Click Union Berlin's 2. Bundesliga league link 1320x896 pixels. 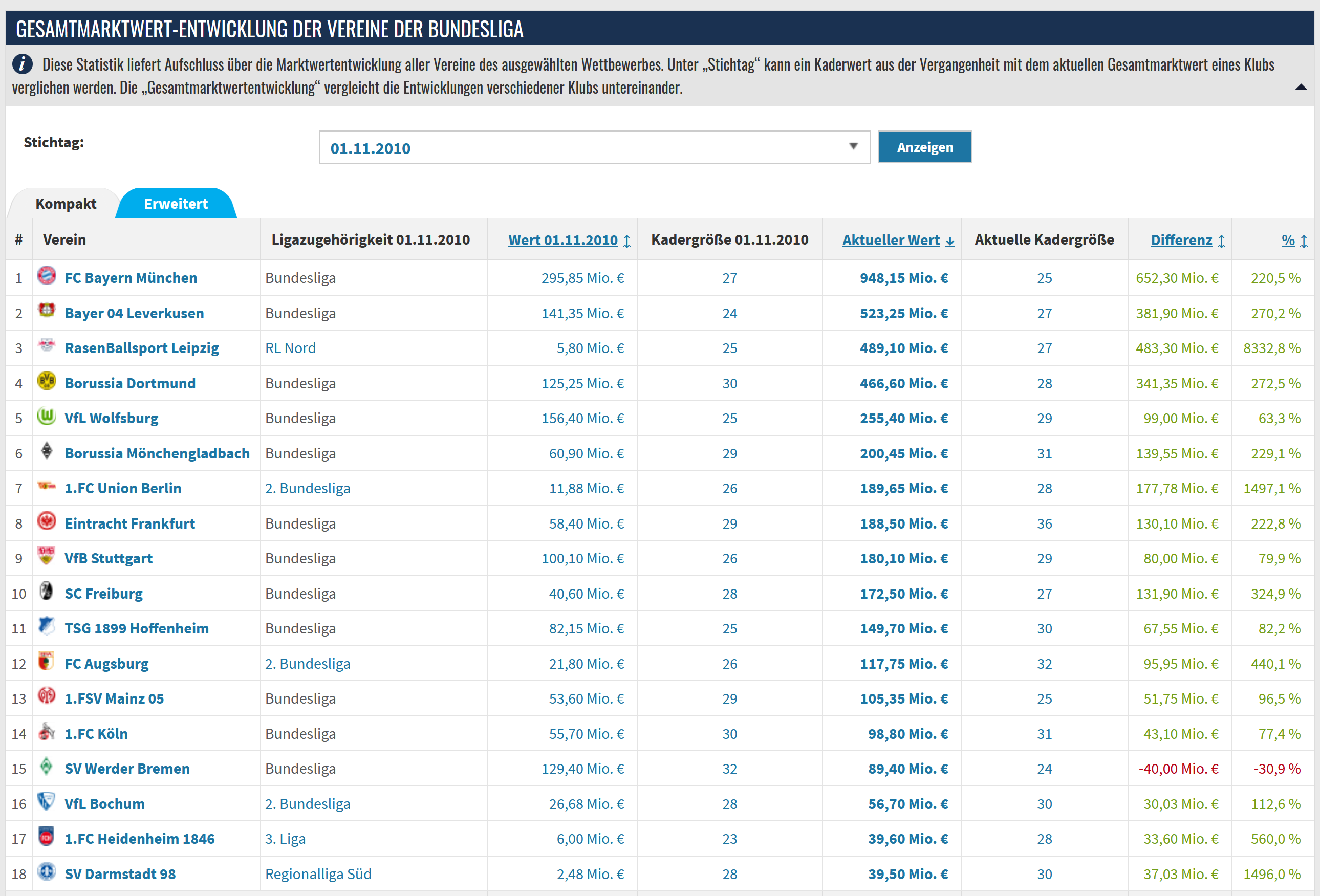(308, 488)
